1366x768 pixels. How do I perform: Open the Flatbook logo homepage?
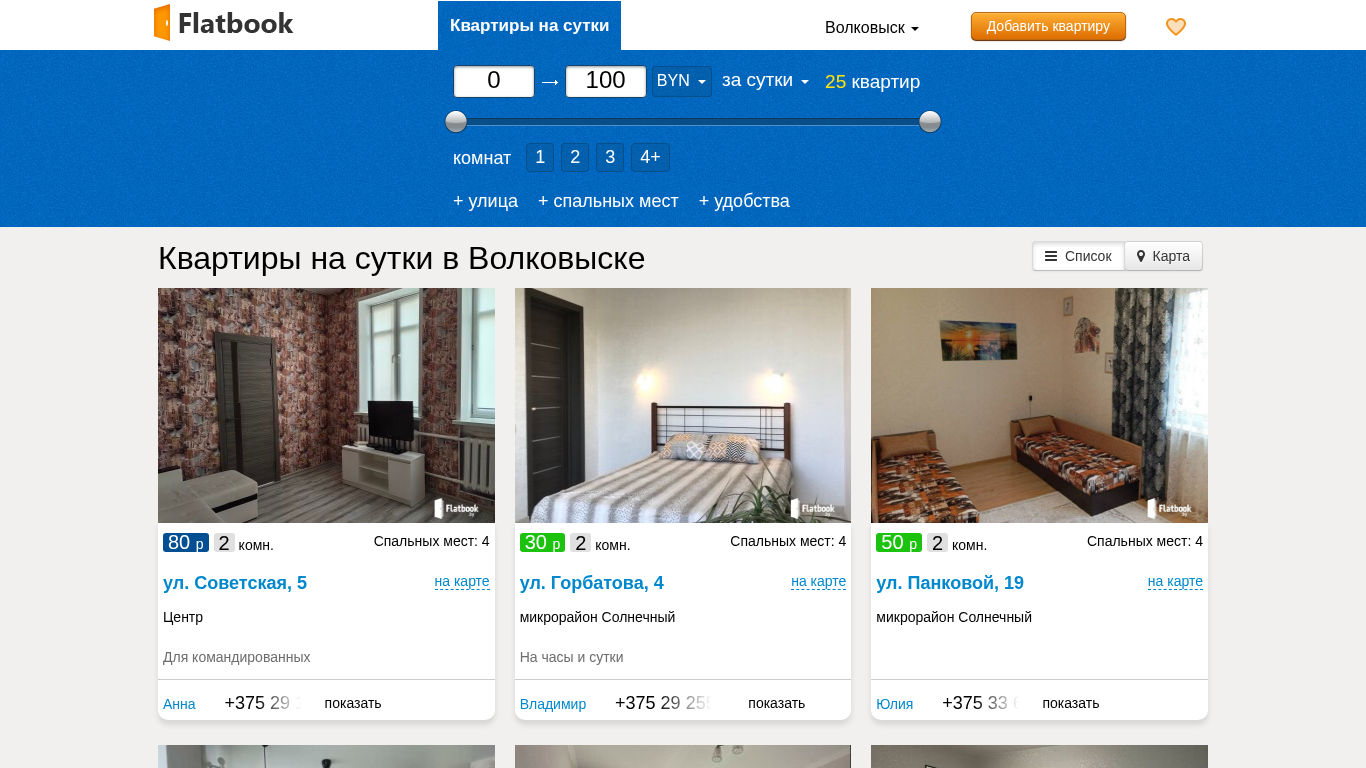(x=224, y=23)
